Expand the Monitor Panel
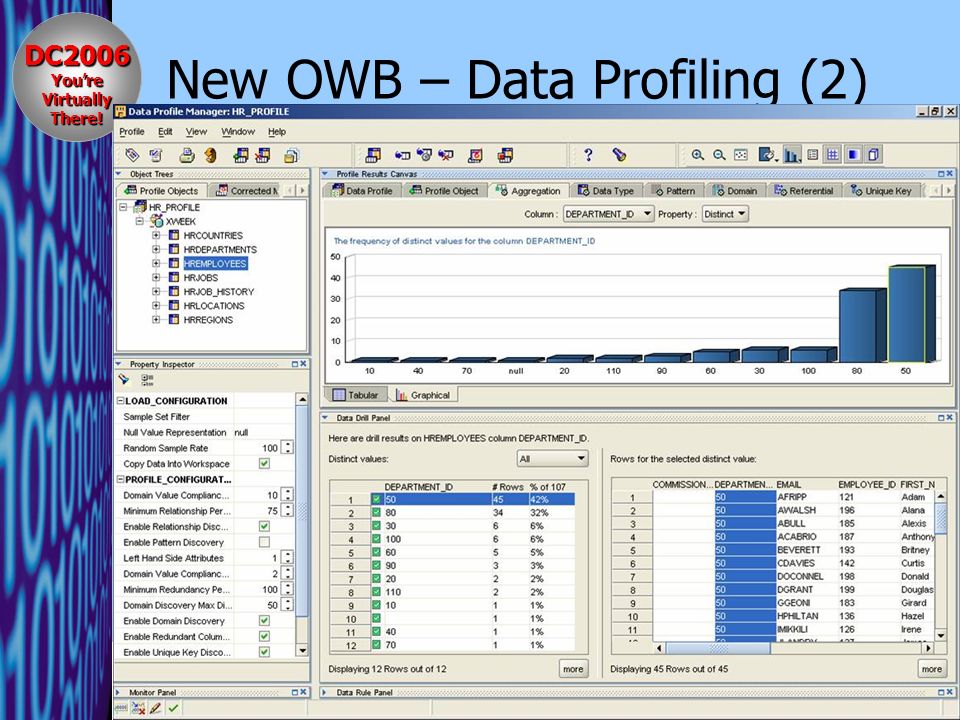The image size is (960, 720). point(118,692)
